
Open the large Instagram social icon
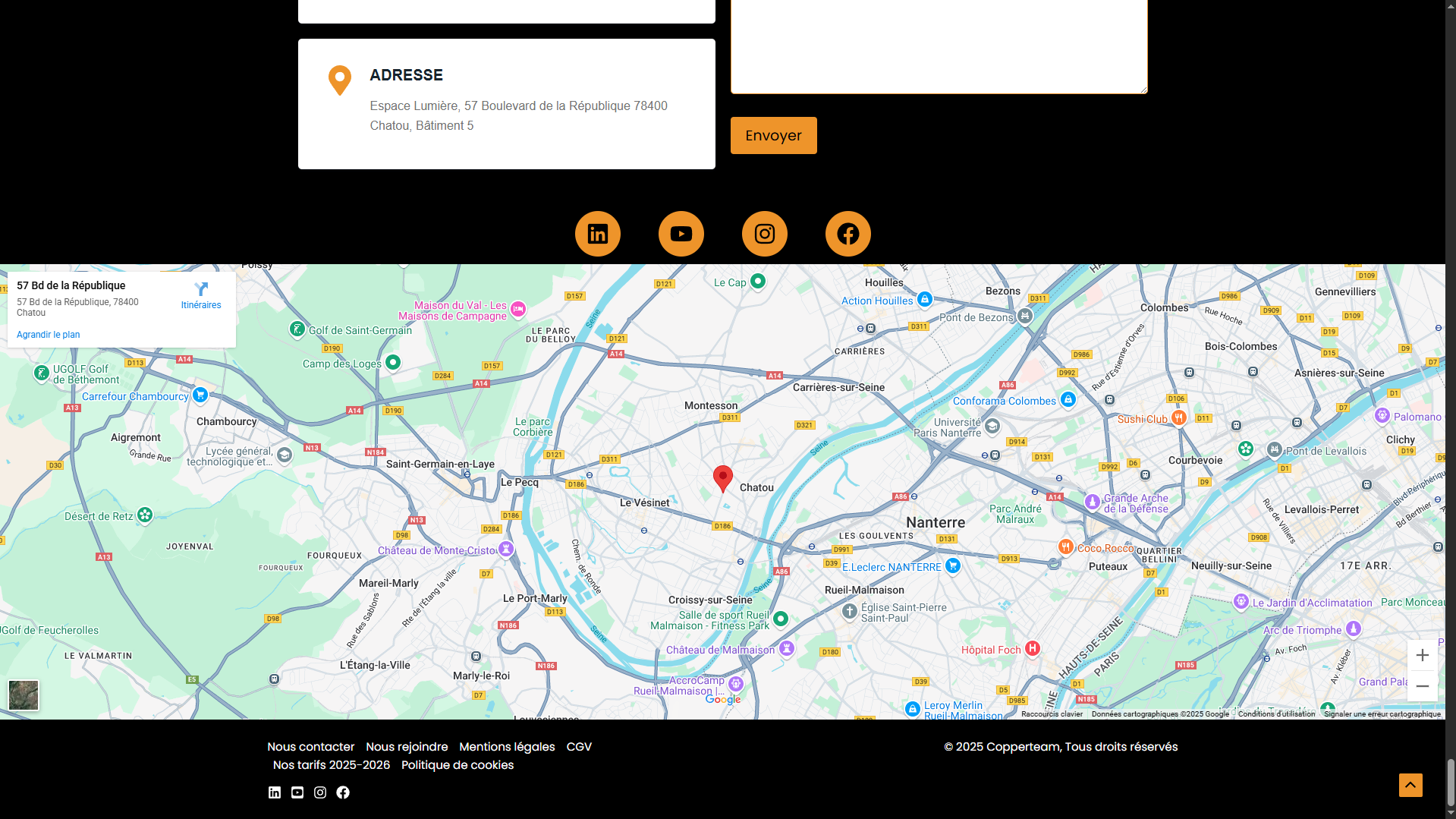(764, 234)
